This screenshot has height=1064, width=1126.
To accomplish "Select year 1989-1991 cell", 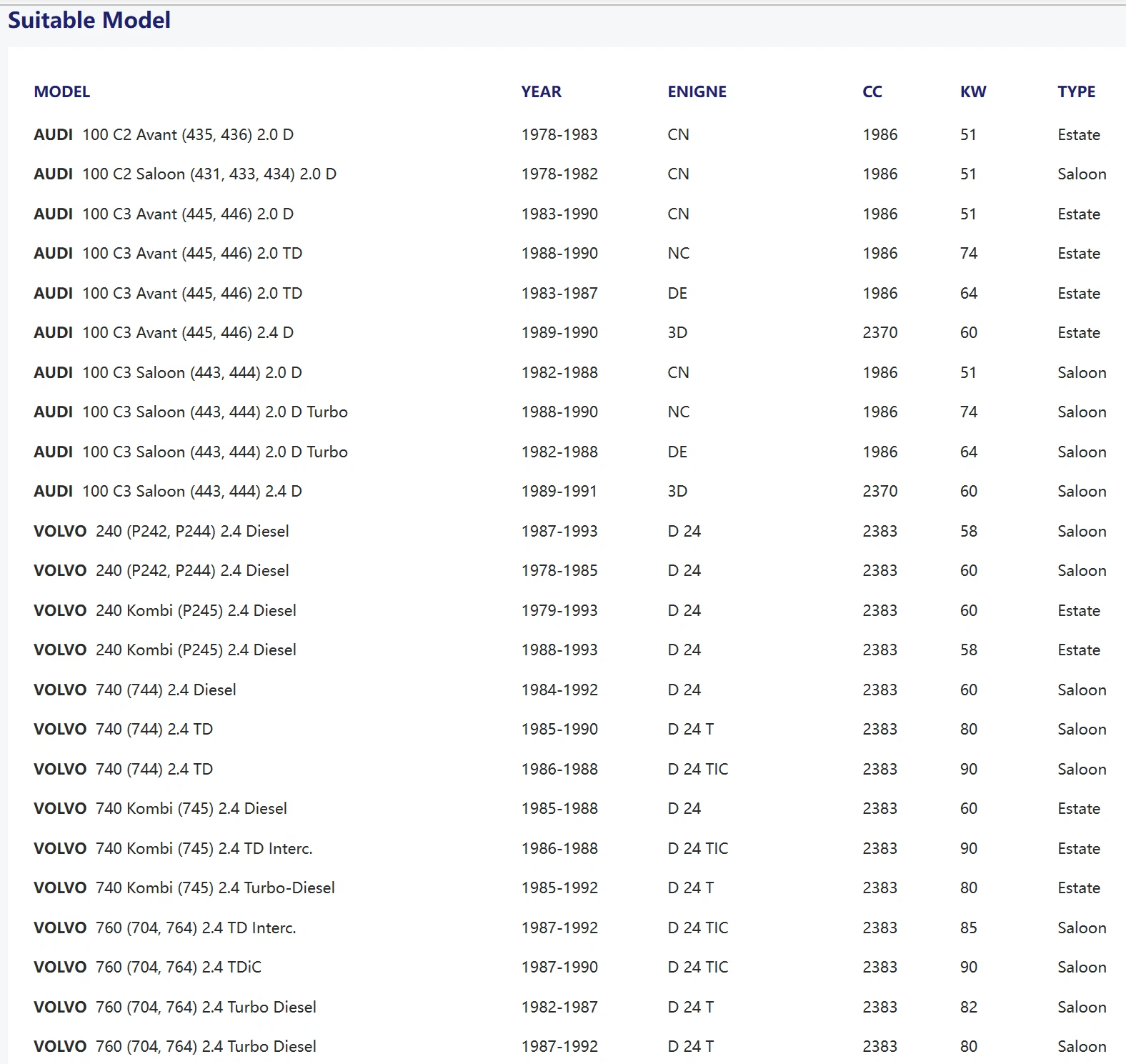I will click(x=559, y=492).
